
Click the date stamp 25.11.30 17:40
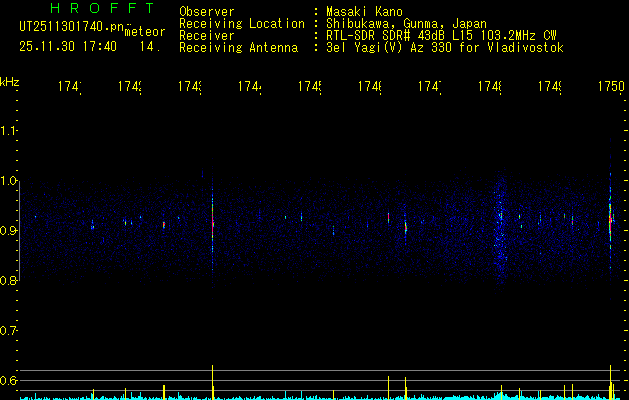[x=68, y=47]
